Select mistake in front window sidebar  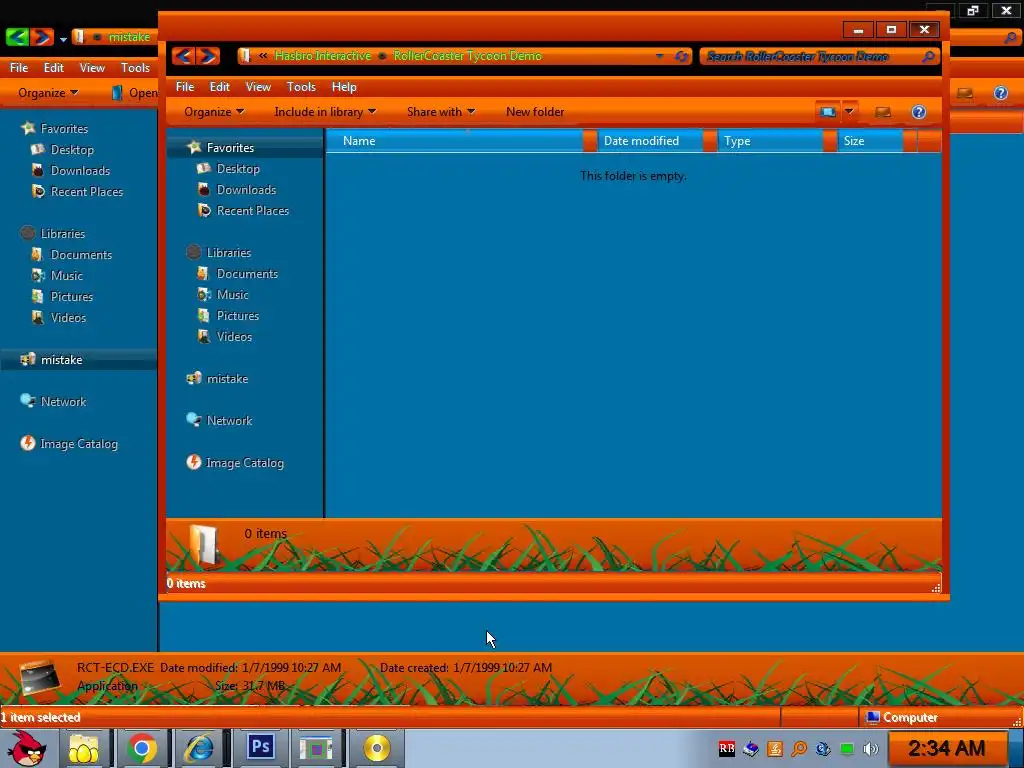coord(227,379)
